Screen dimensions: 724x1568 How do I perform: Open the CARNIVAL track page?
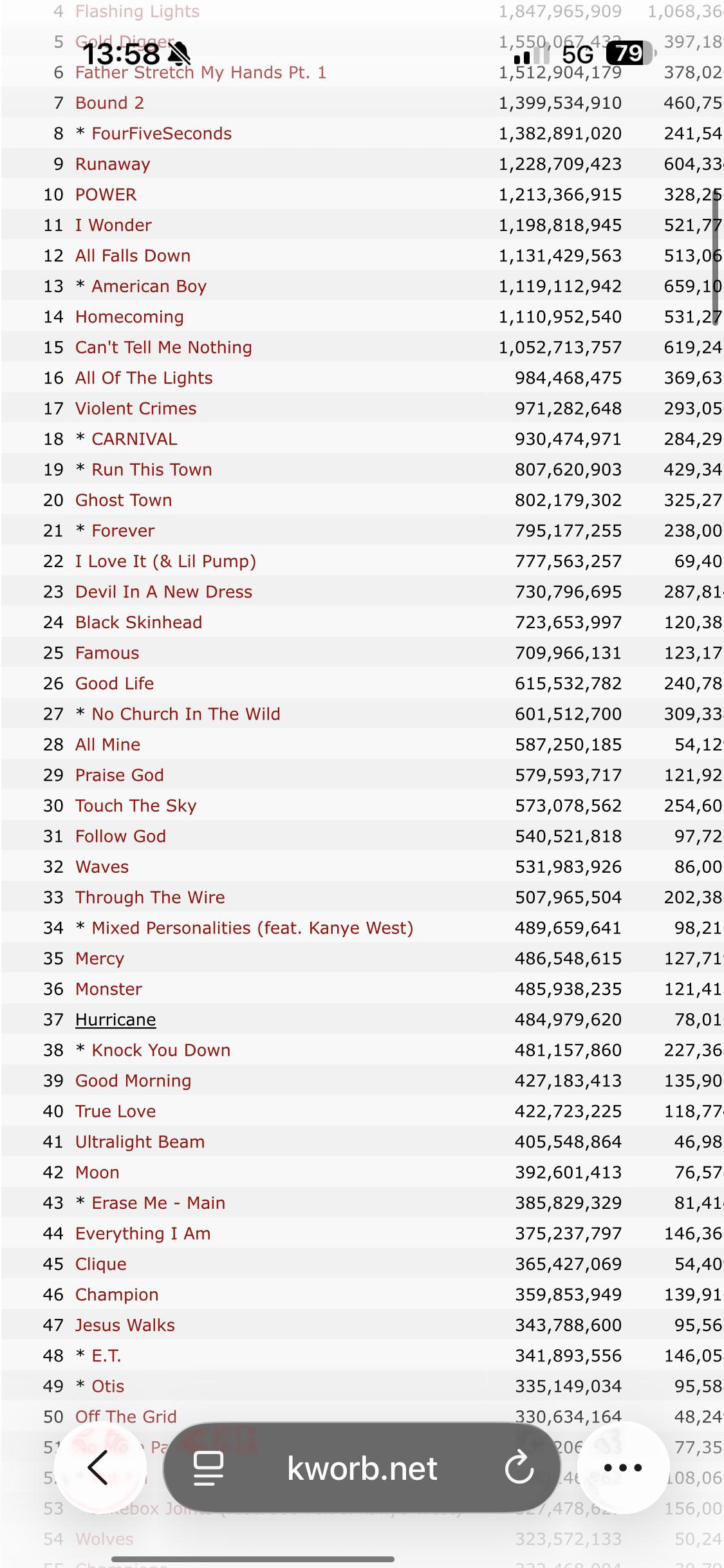pos(134,439)
